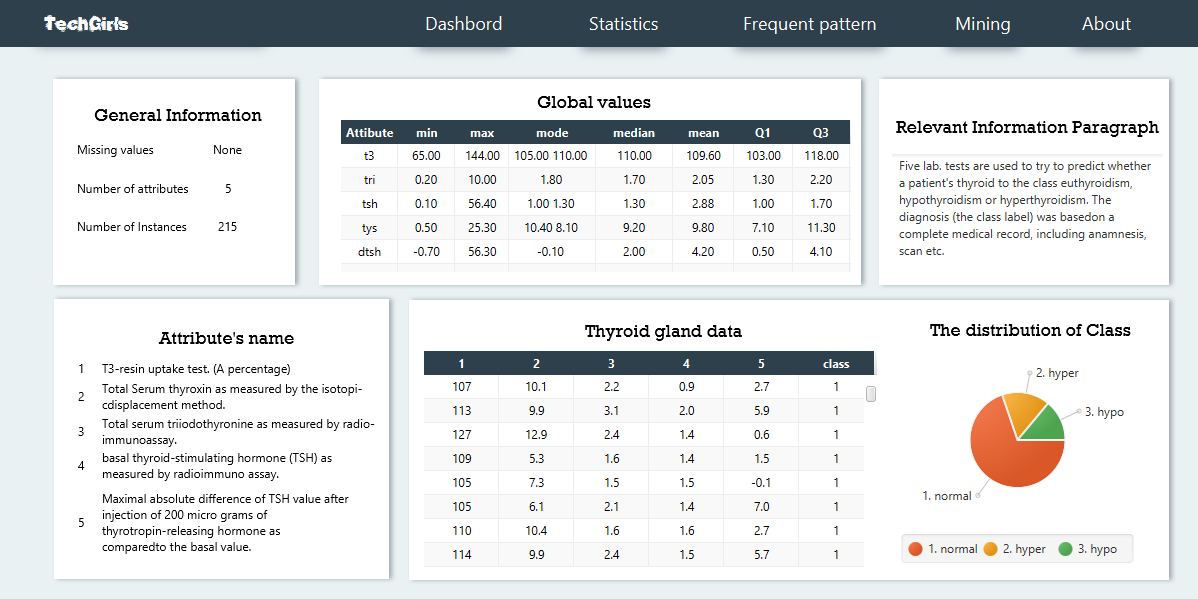Click the dtsh row label
Screen dimensions: 1198x599
click(369, 252)
